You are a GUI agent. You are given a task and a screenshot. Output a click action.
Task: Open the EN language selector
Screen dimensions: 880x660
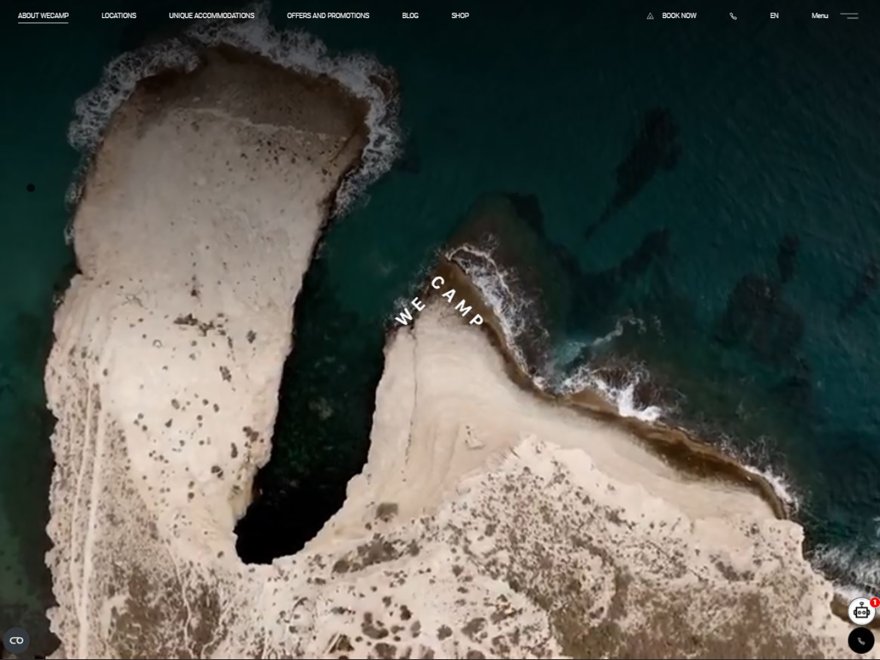(774, 16)
